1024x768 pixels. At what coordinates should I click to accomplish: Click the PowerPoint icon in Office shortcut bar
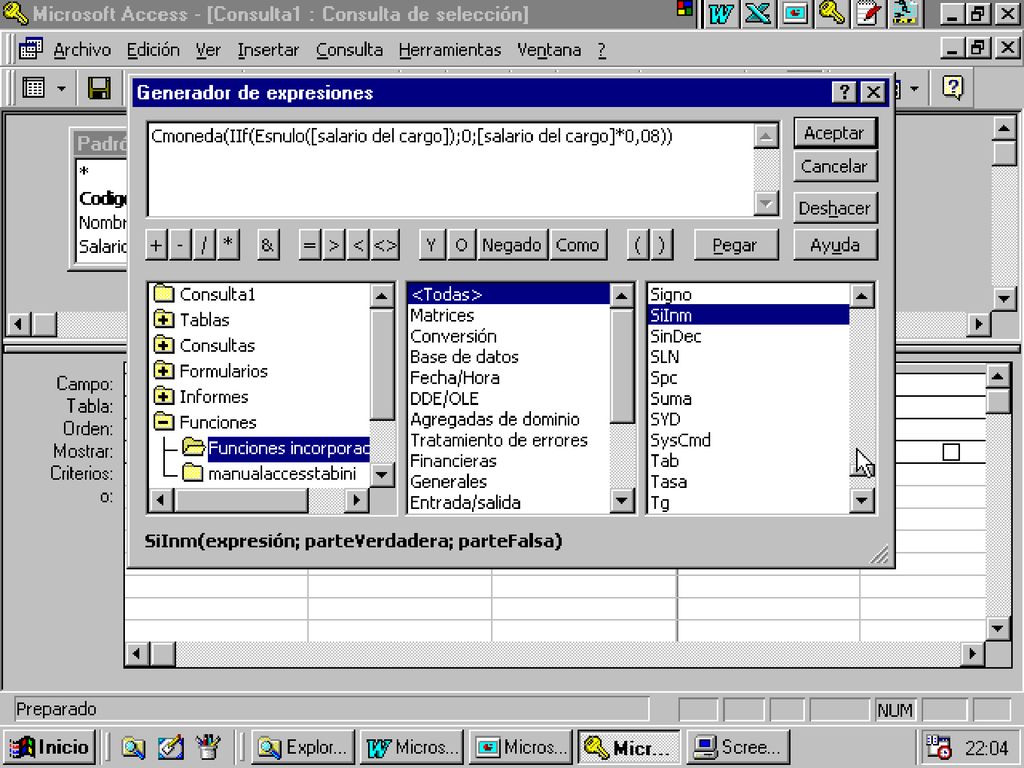point(795,14)
